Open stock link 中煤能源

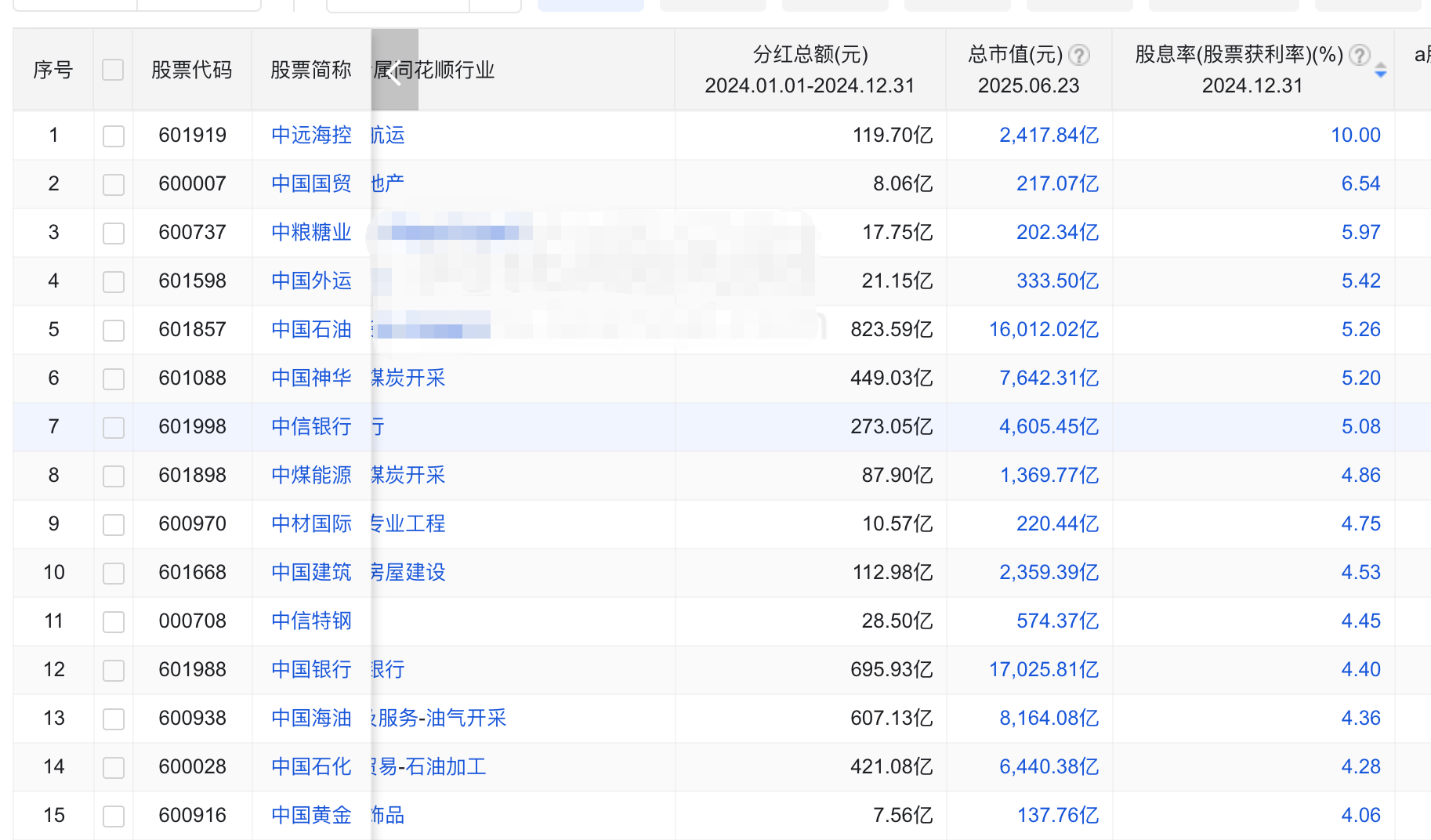[311, 475]
